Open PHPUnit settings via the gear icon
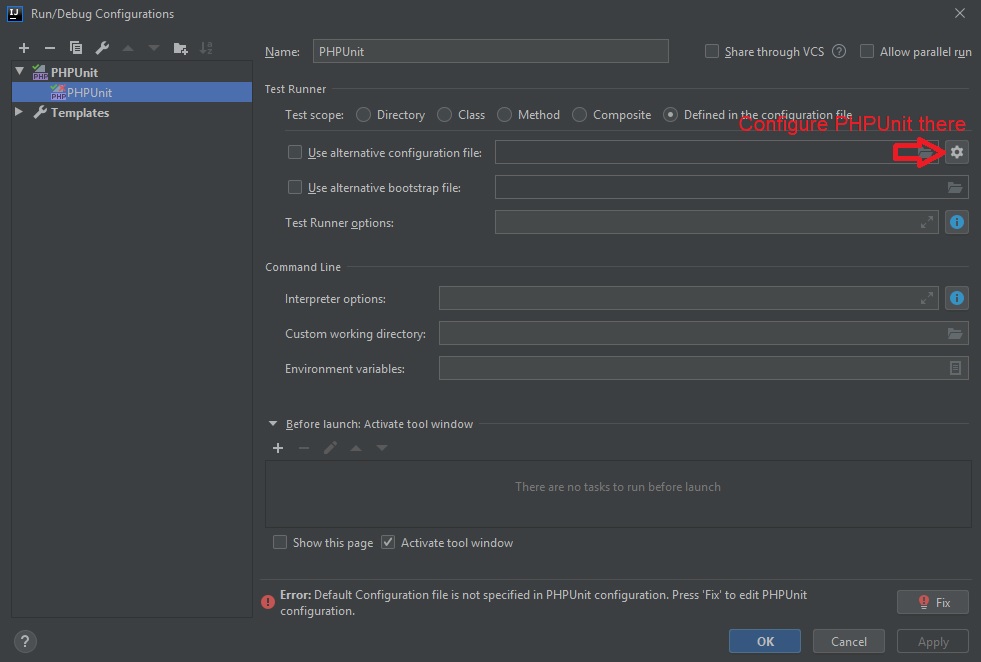 (x=957, y=152)
